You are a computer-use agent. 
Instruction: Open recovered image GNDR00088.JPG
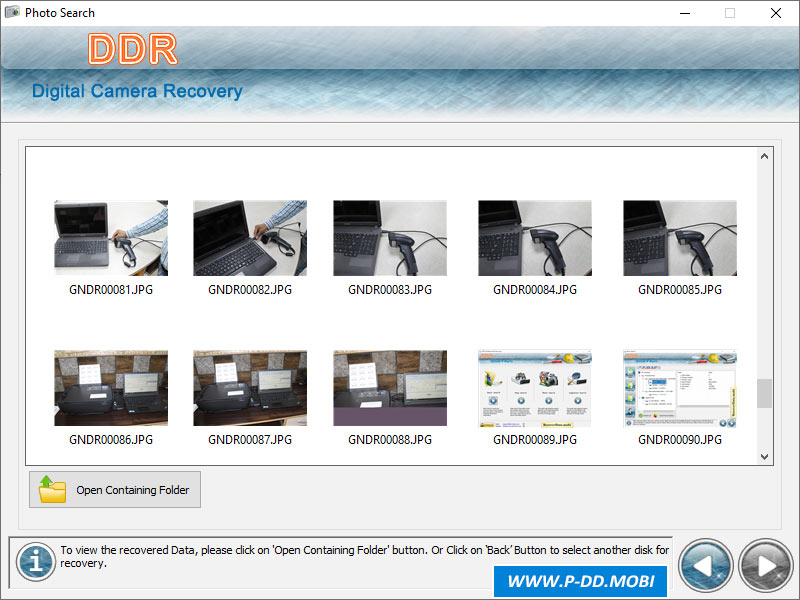coord(390,387)
